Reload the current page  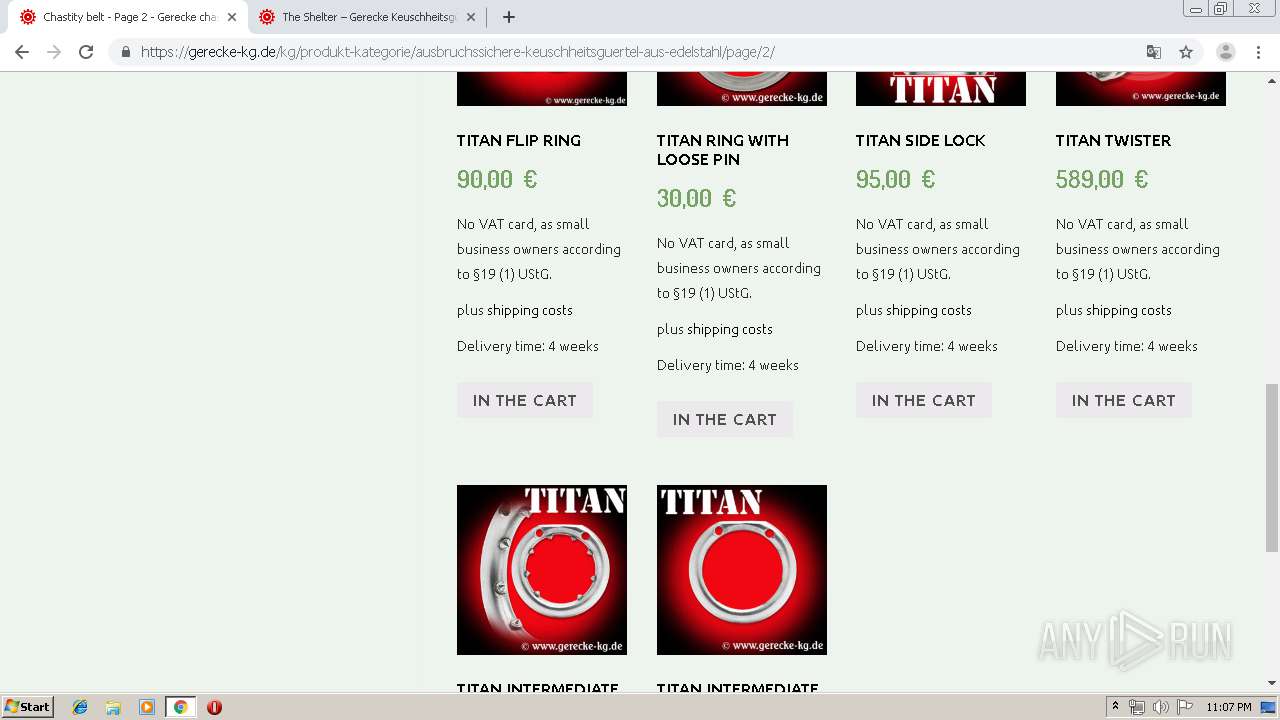86,52
